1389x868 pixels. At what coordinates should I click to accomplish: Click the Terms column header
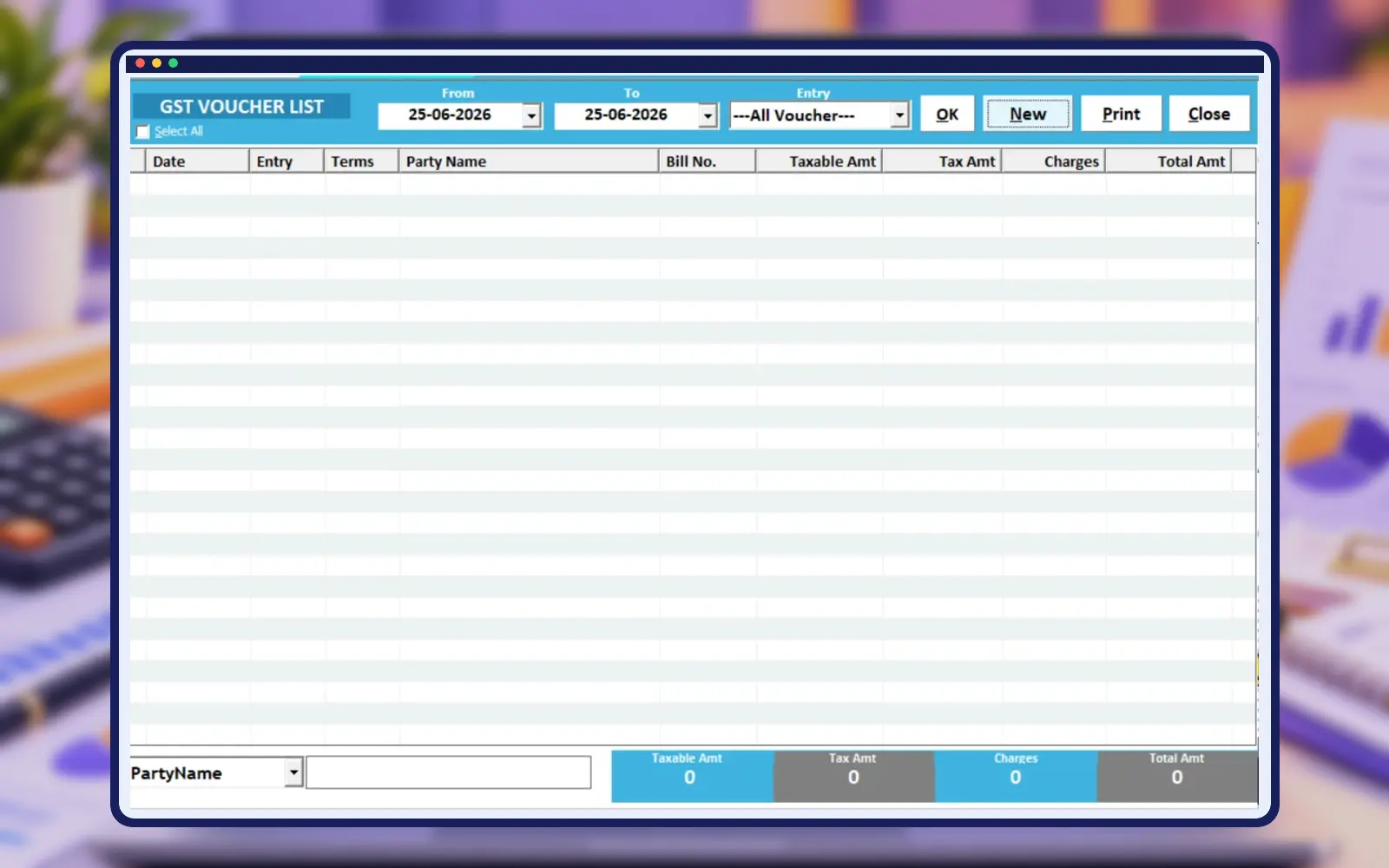coord(361,161)
